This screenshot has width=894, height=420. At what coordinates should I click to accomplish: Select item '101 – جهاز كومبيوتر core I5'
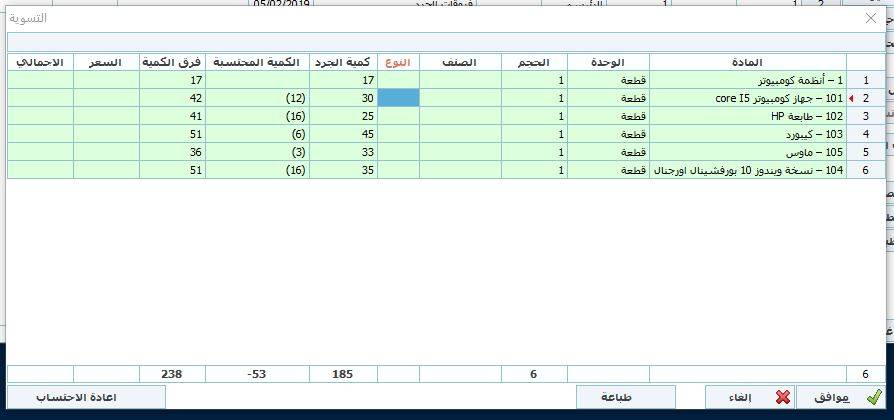click(748, 98)
